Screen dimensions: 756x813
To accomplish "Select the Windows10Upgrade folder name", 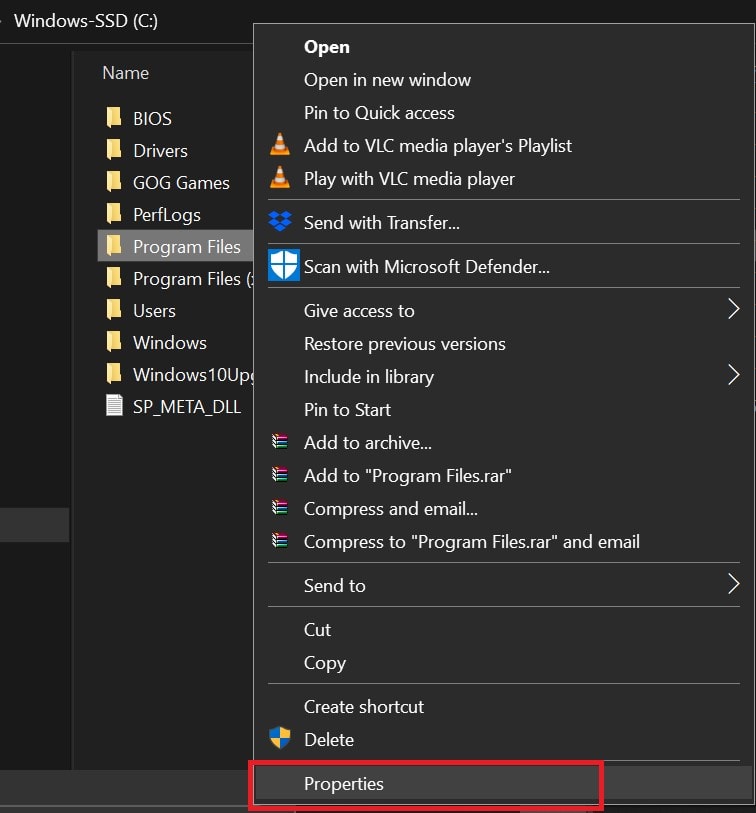I will tap(193, 375).
